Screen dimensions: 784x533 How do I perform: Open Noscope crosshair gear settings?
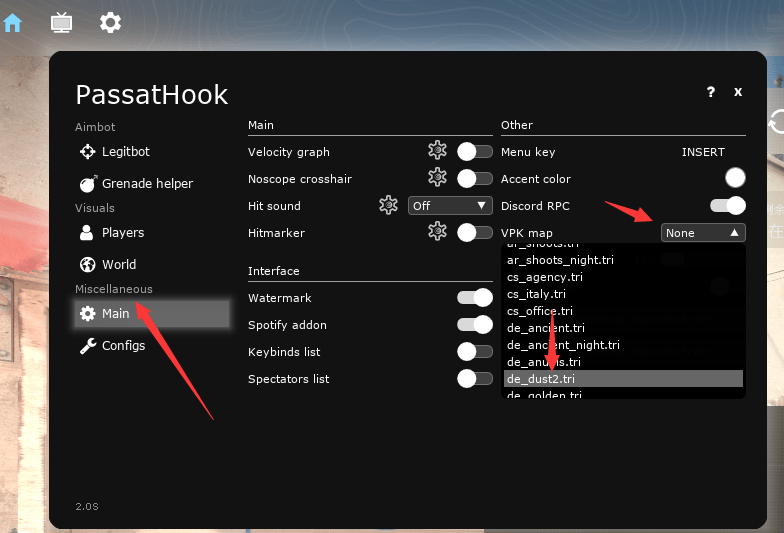point(437,178)
